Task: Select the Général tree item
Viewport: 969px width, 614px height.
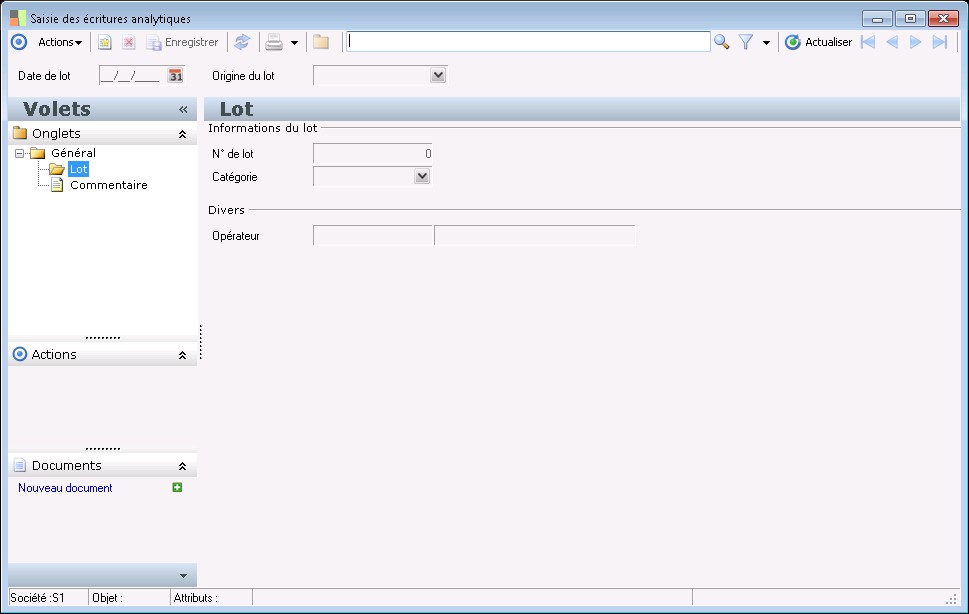Action: [x=73, y=153]
